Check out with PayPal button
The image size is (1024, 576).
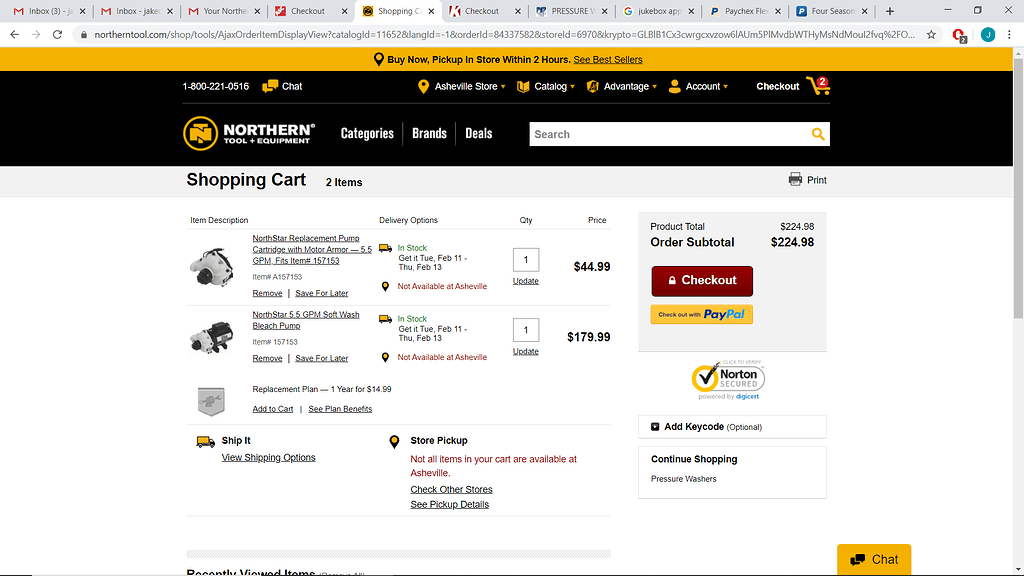[701, 314]
